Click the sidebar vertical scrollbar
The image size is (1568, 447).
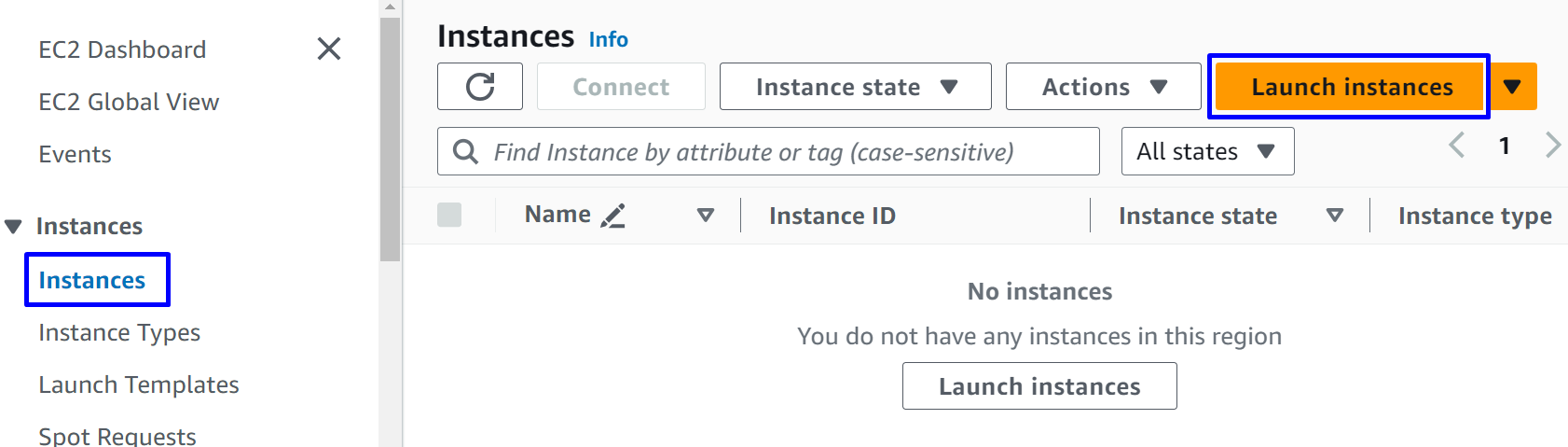point(390,140)
